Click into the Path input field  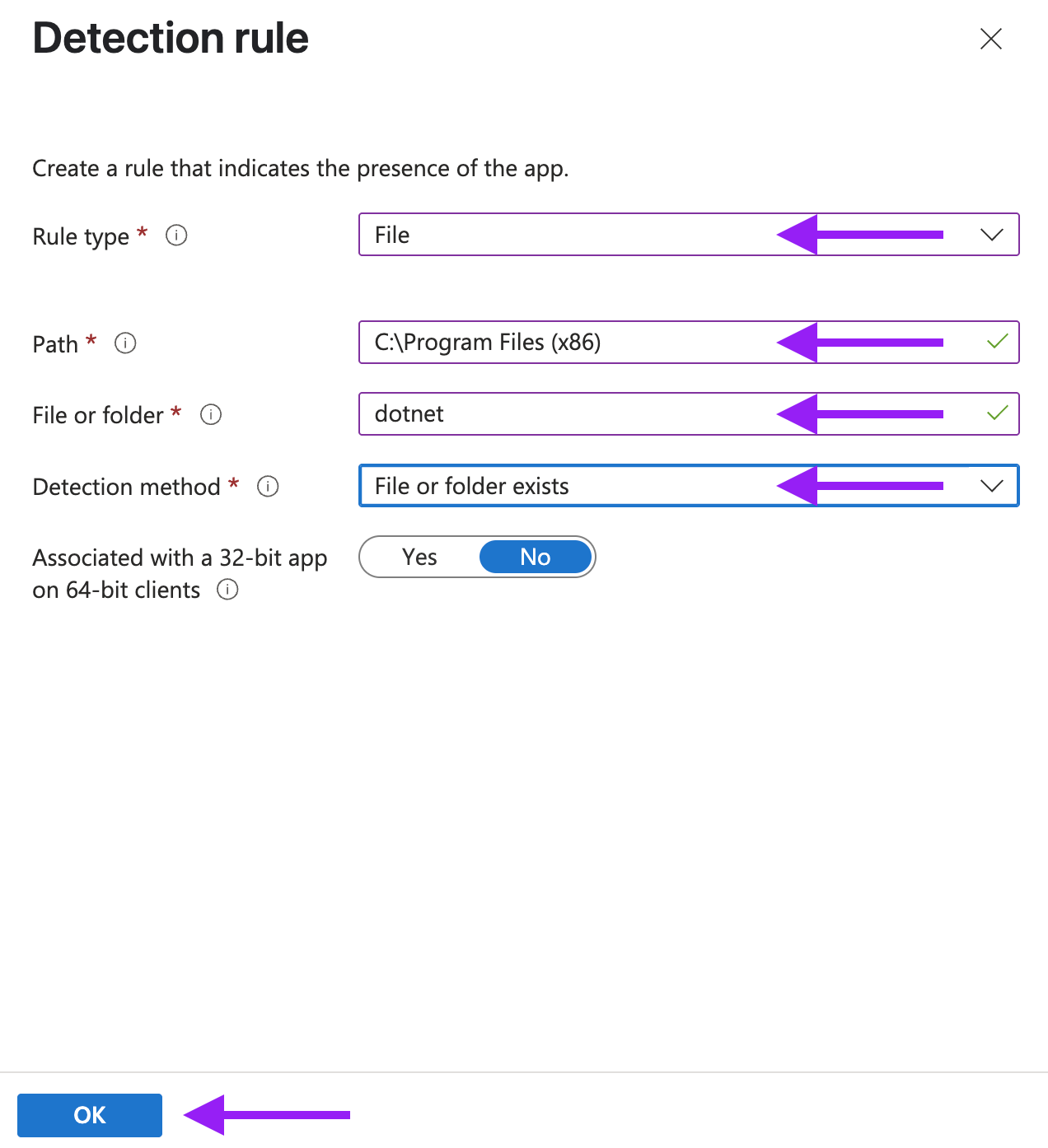pos(689,342)
